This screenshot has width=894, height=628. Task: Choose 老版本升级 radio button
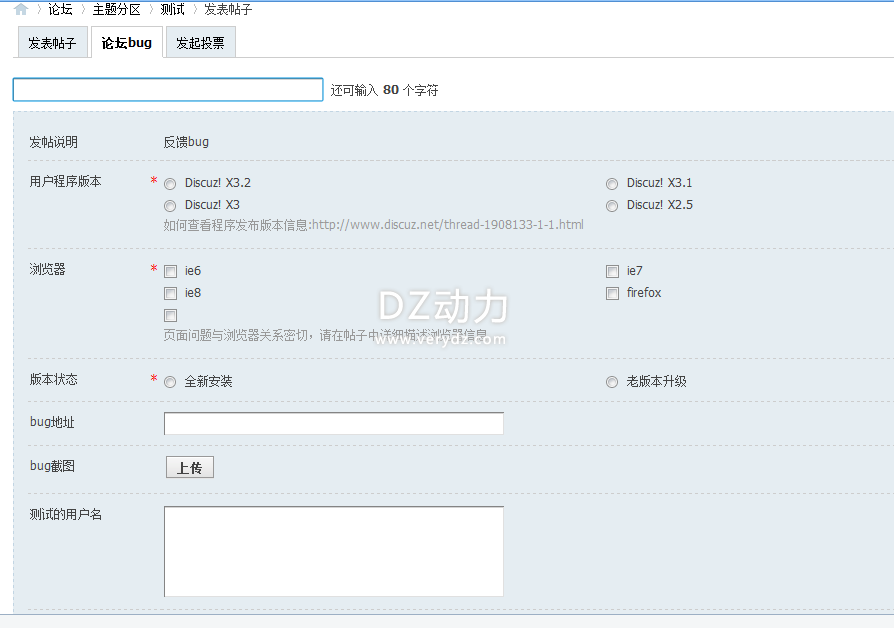pos(612,382)
